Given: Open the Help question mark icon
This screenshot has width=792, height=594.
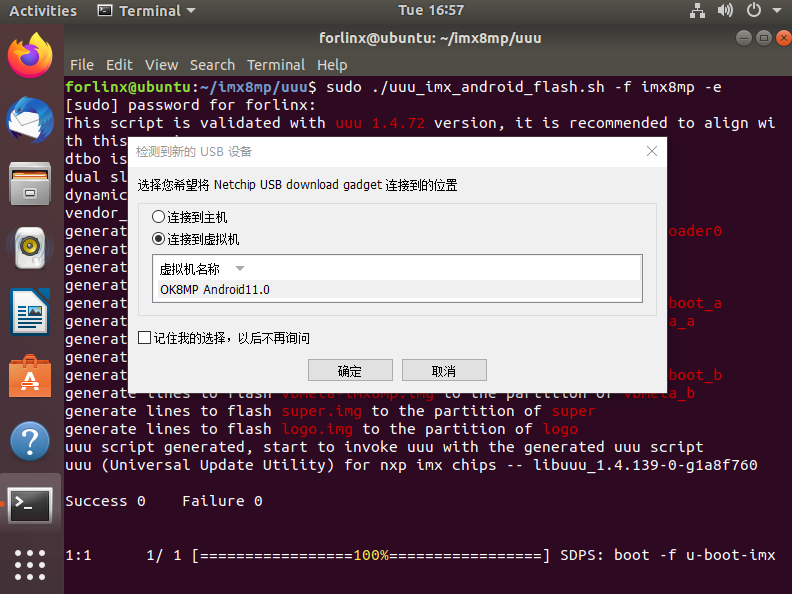Looking at the screenshot, I should click(30, 441).
